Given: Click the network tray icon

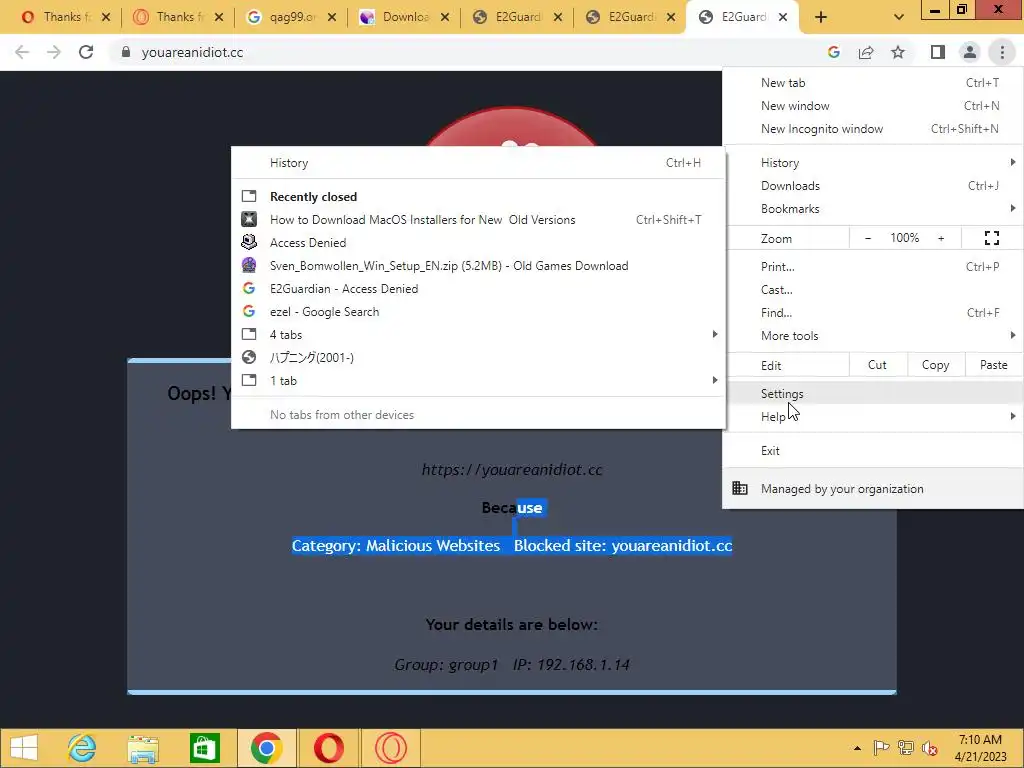Looking at the screenshot, I should (905, 748).
